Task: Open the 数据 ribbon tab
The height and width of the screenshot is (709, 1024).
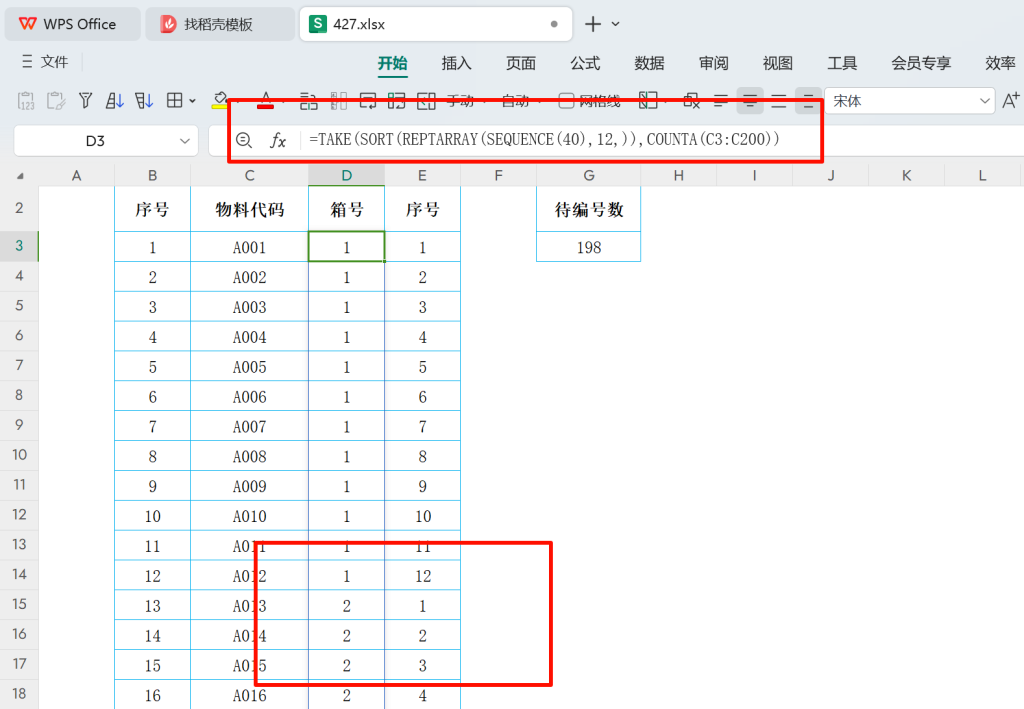Action: coord(649,63)
